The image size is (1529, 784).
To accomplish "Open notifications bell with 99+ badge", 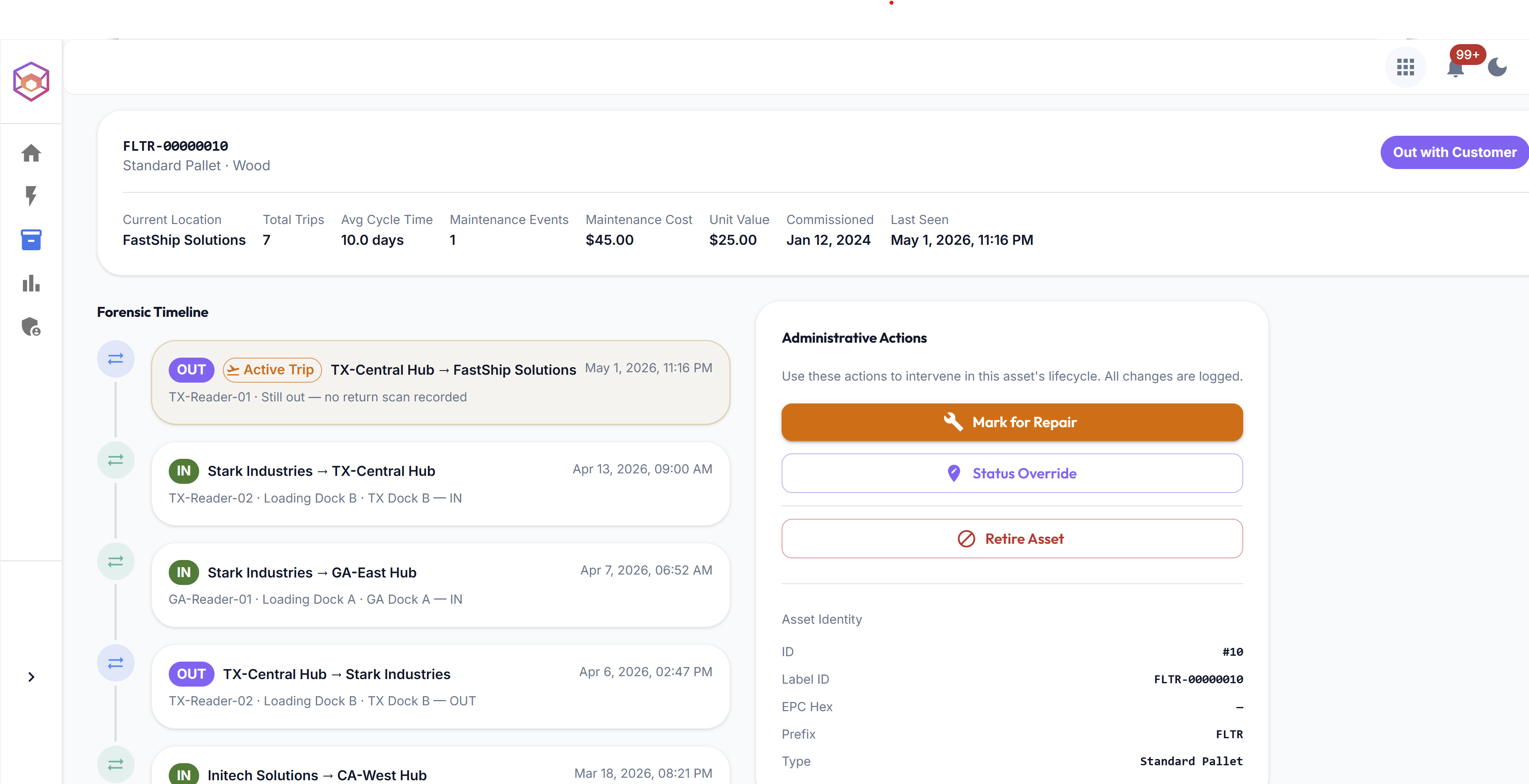I will 1455,68.
